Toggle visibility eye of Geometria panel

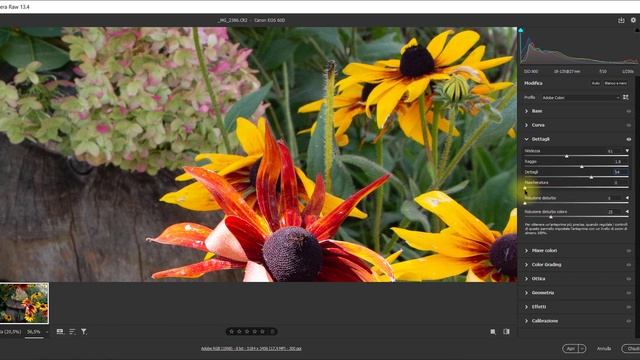click(x=629, y=293)
